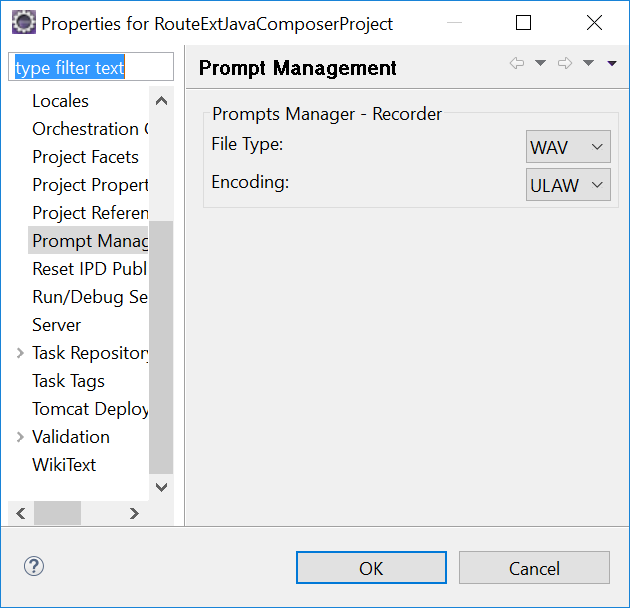This screenshot has width=630, height=608.
Task: Click the tree's scroll down arrow
Action: [x=161, y=487]
